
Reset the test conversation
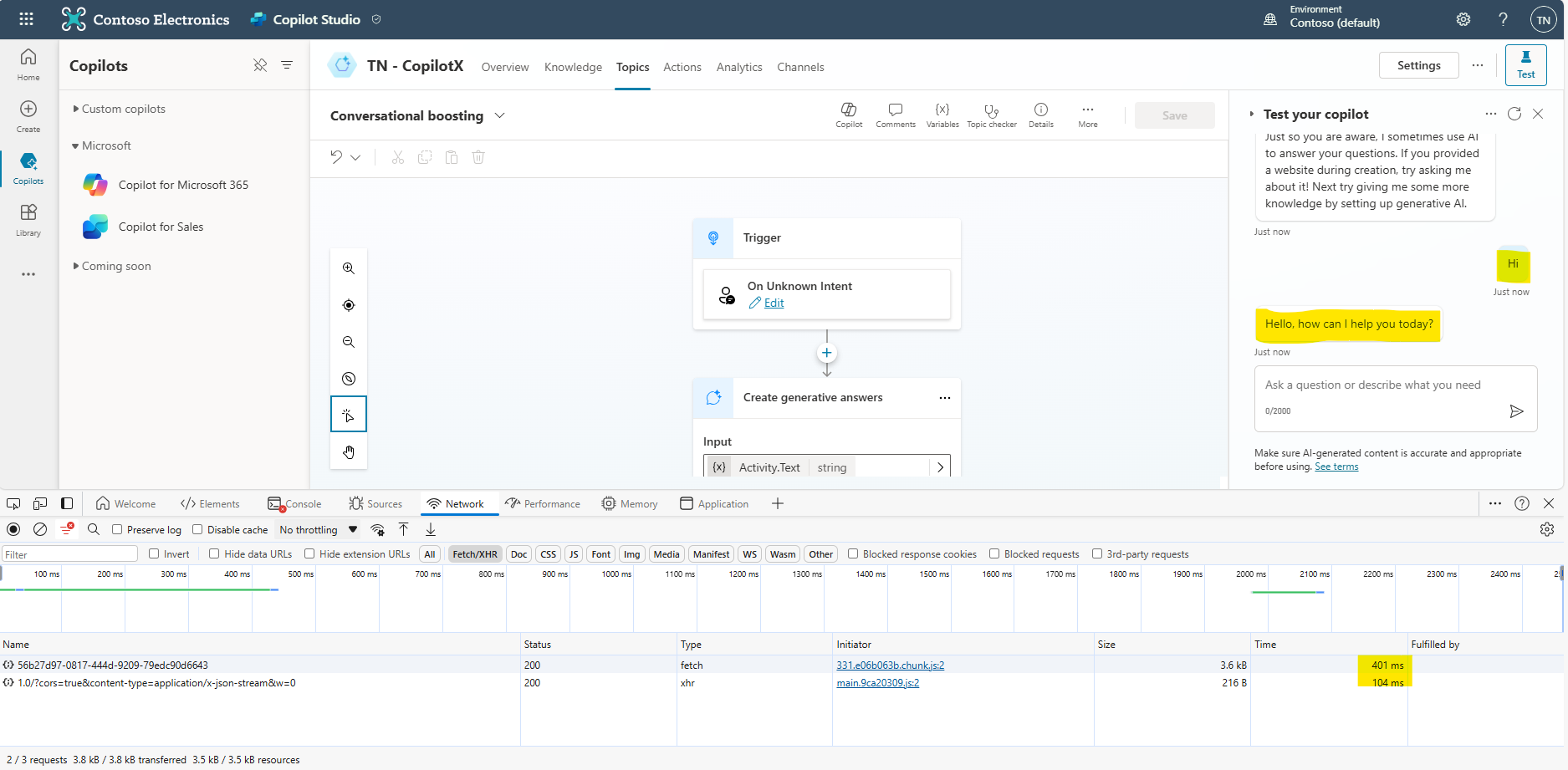coord(1514,114)
